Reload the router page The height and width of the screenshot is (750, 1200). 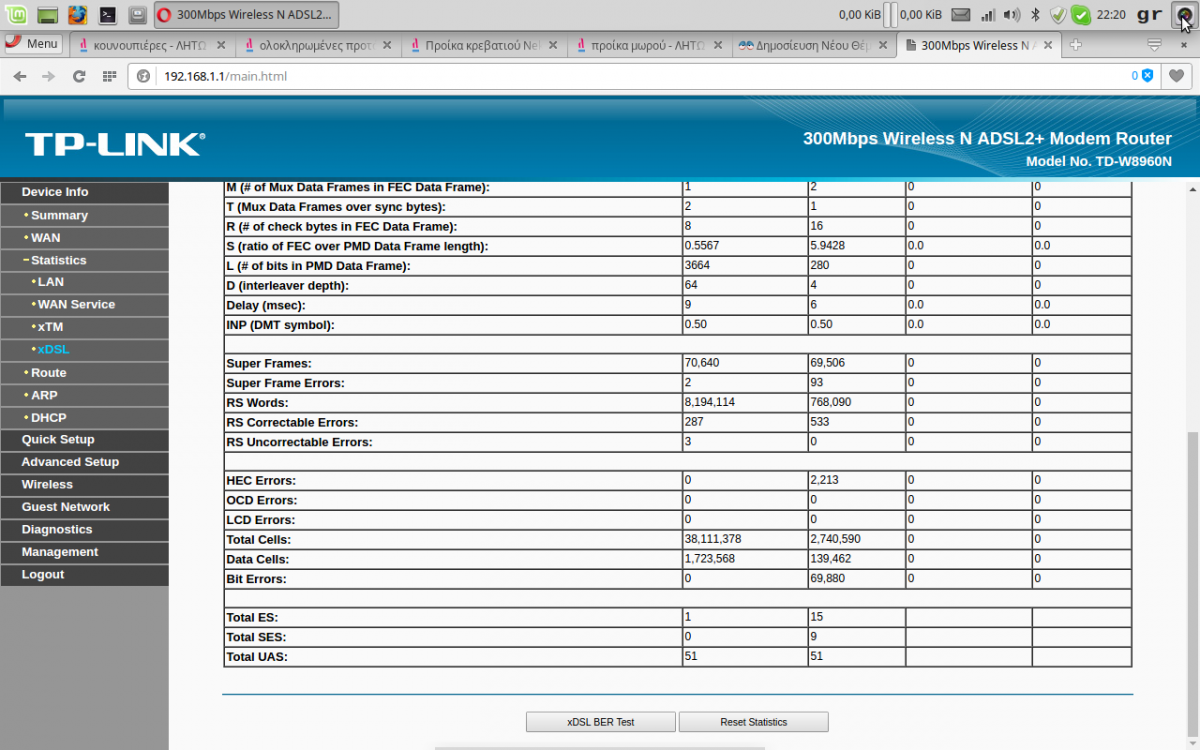(79, 76)
